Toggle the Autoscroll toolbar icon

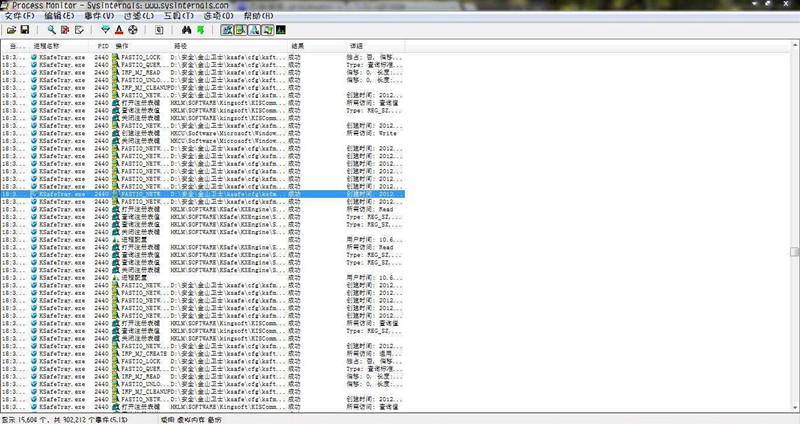(65, 30)
